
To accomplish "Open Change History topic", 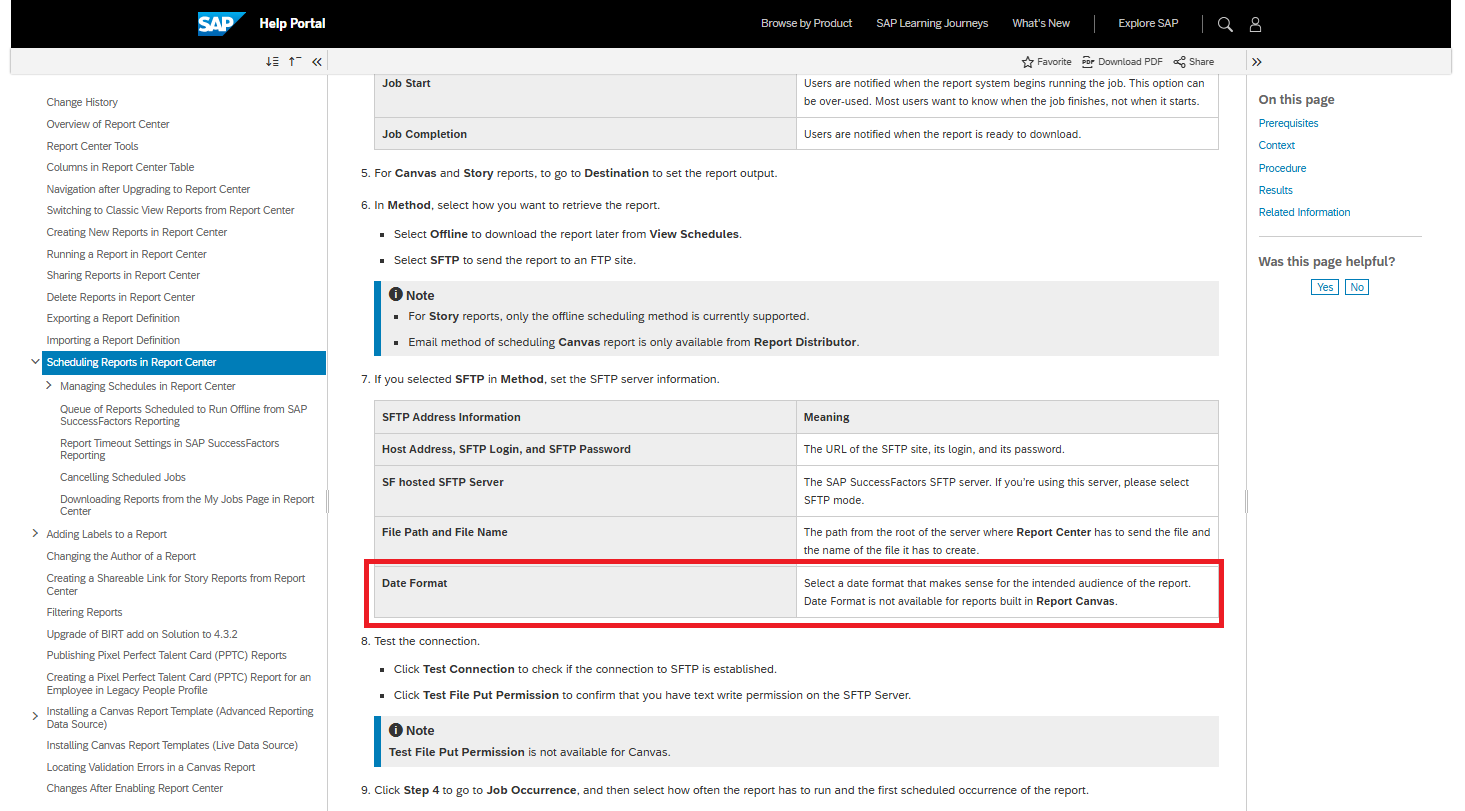I will click(82, 102).
